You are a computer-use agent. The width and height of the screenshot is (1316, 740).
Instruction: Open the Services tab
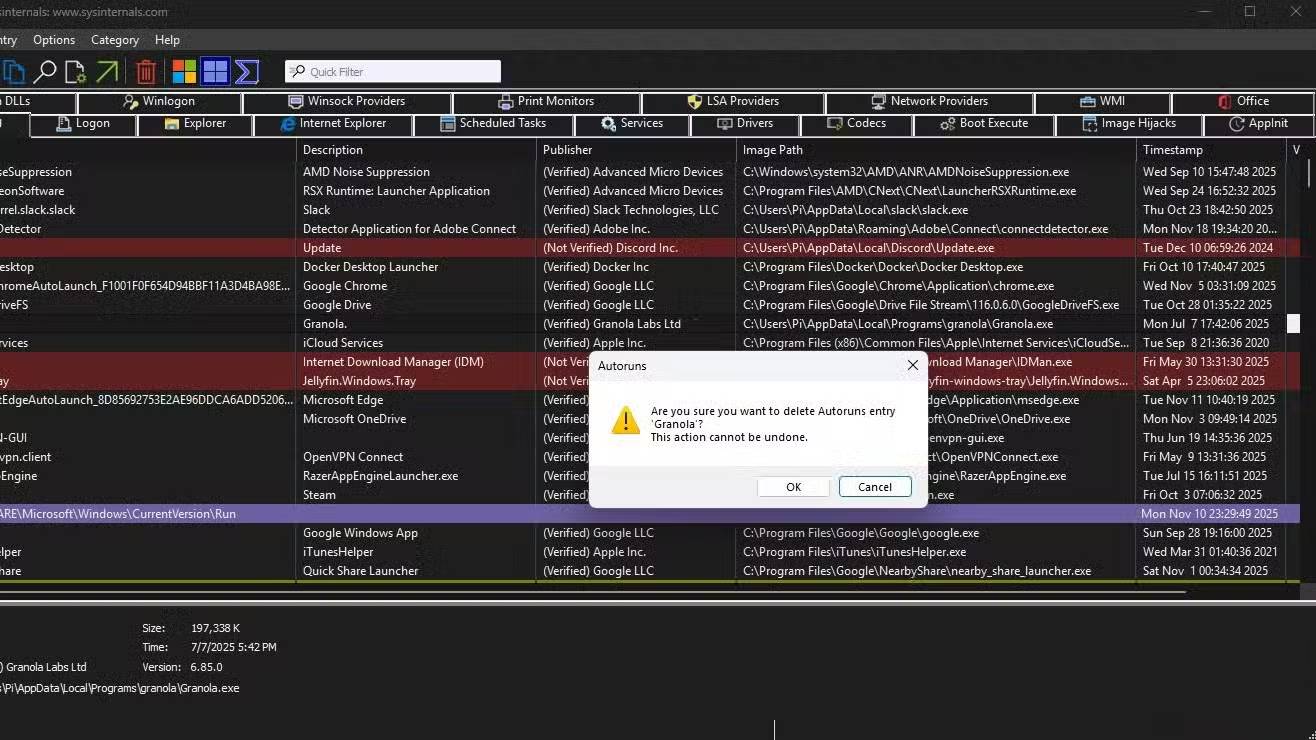[631, 123]
